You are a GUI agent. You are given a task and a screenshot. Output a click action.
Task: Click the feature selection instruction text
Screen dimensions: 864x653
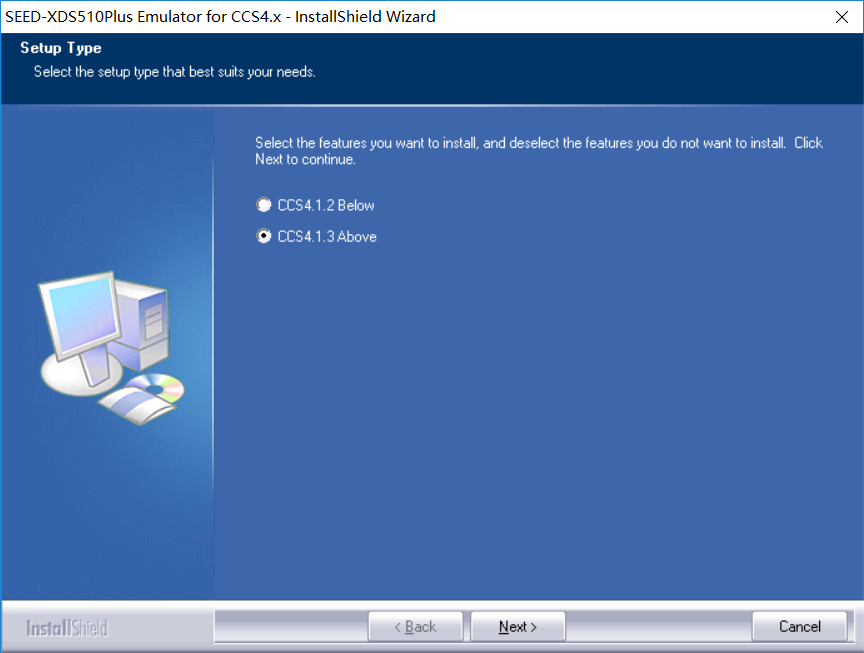click(x=537, y=149)
